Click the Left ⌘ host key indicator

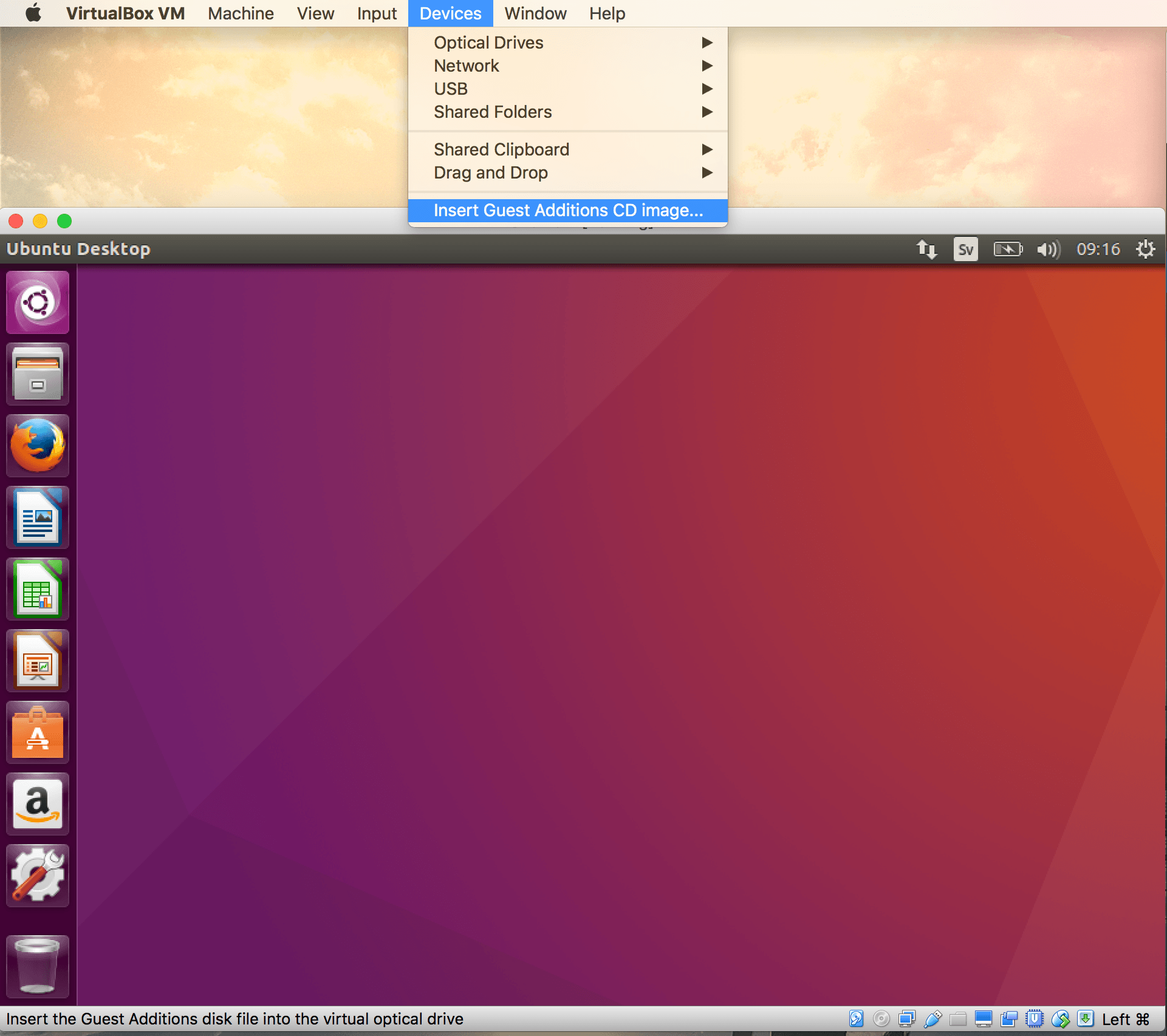pos(1126,1019)
